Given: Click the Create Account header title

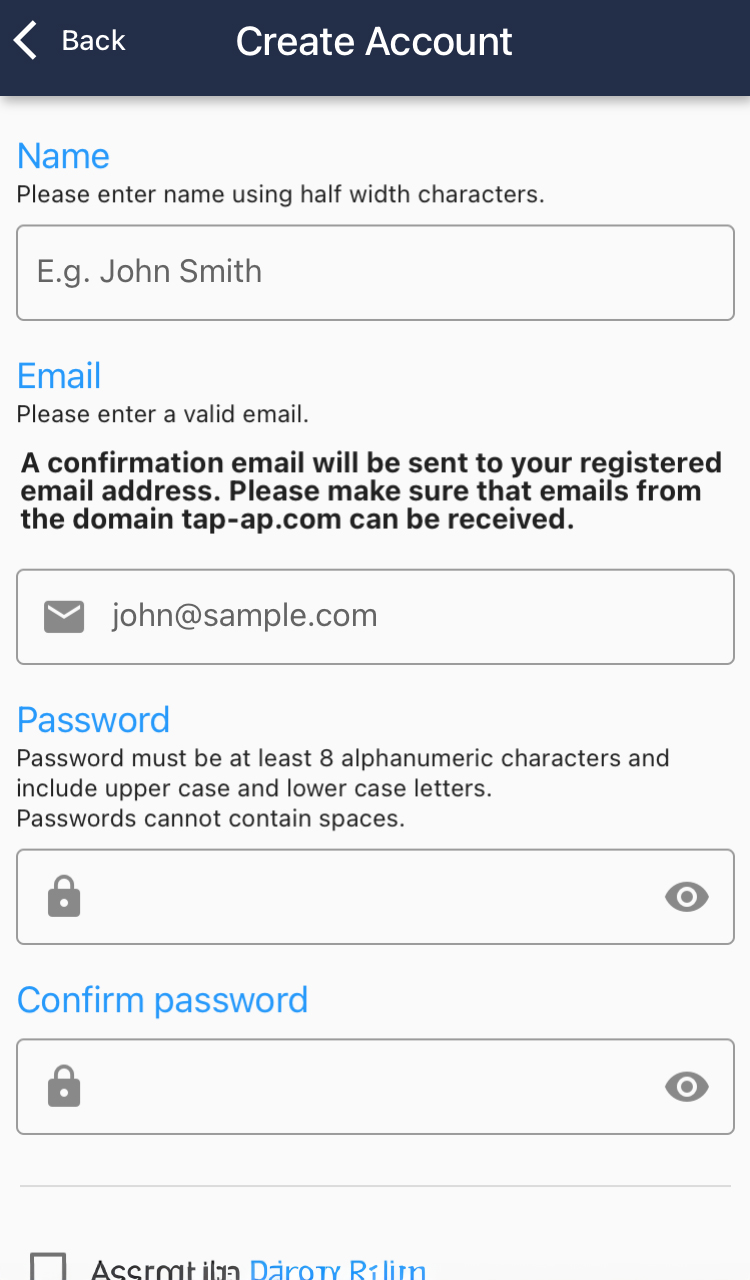Looking at the screenshot, I should (x=374, y=42).
